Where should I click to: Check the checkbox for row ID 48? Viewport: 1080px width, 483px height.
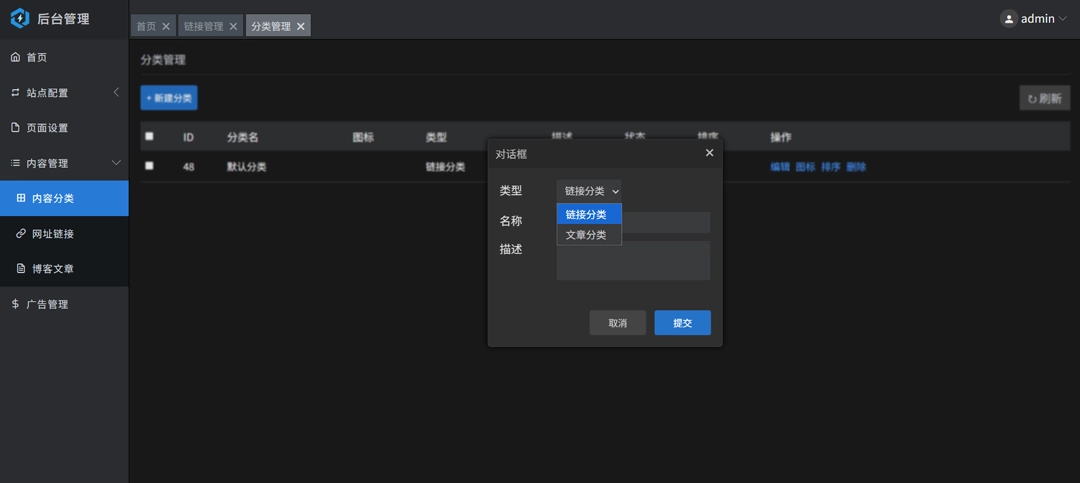click(149, 166)
